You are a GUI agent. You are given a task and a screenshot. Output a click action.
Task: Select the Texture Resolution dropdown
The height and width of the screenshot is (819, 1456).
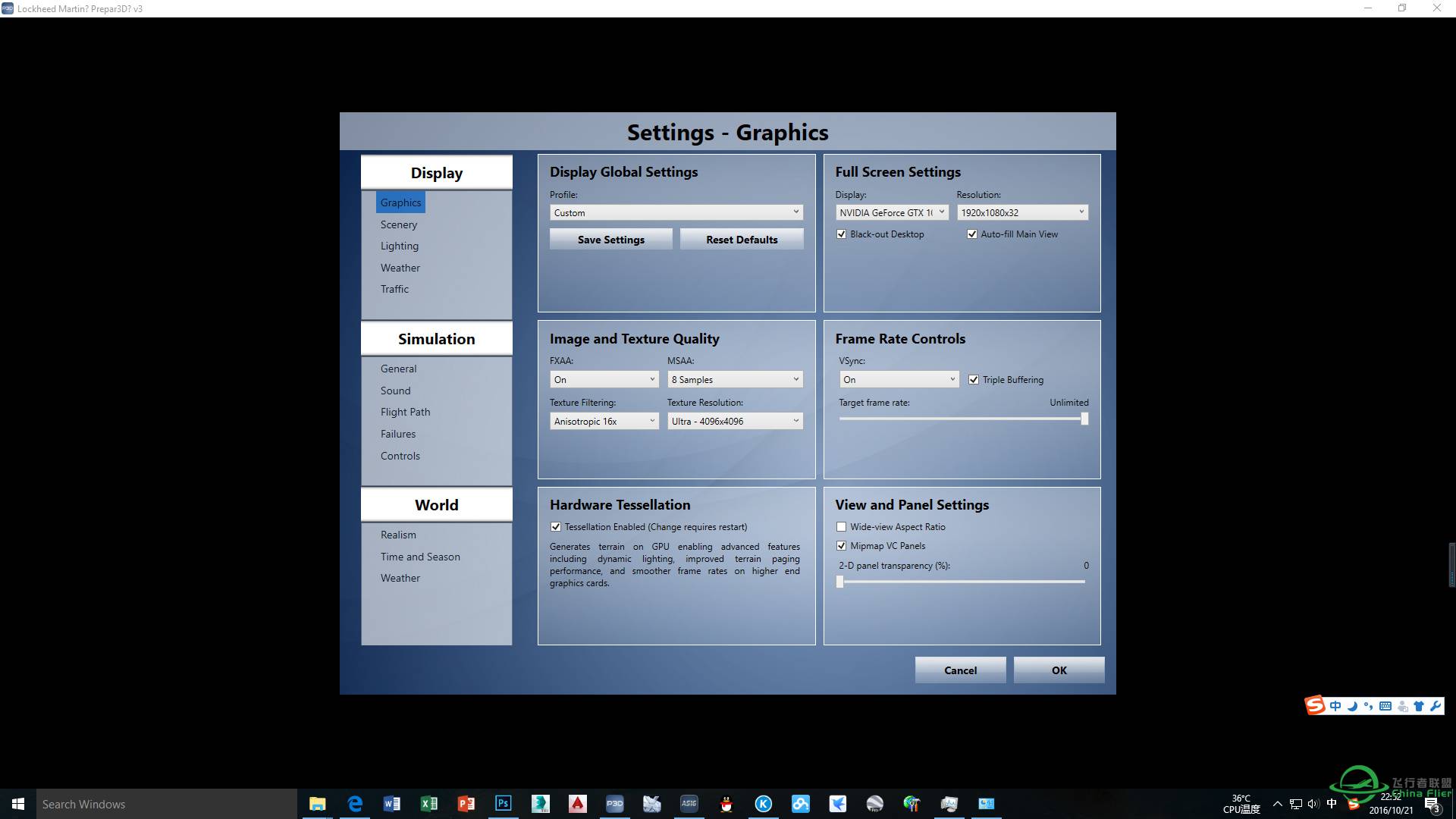click(x=735, y=421)
